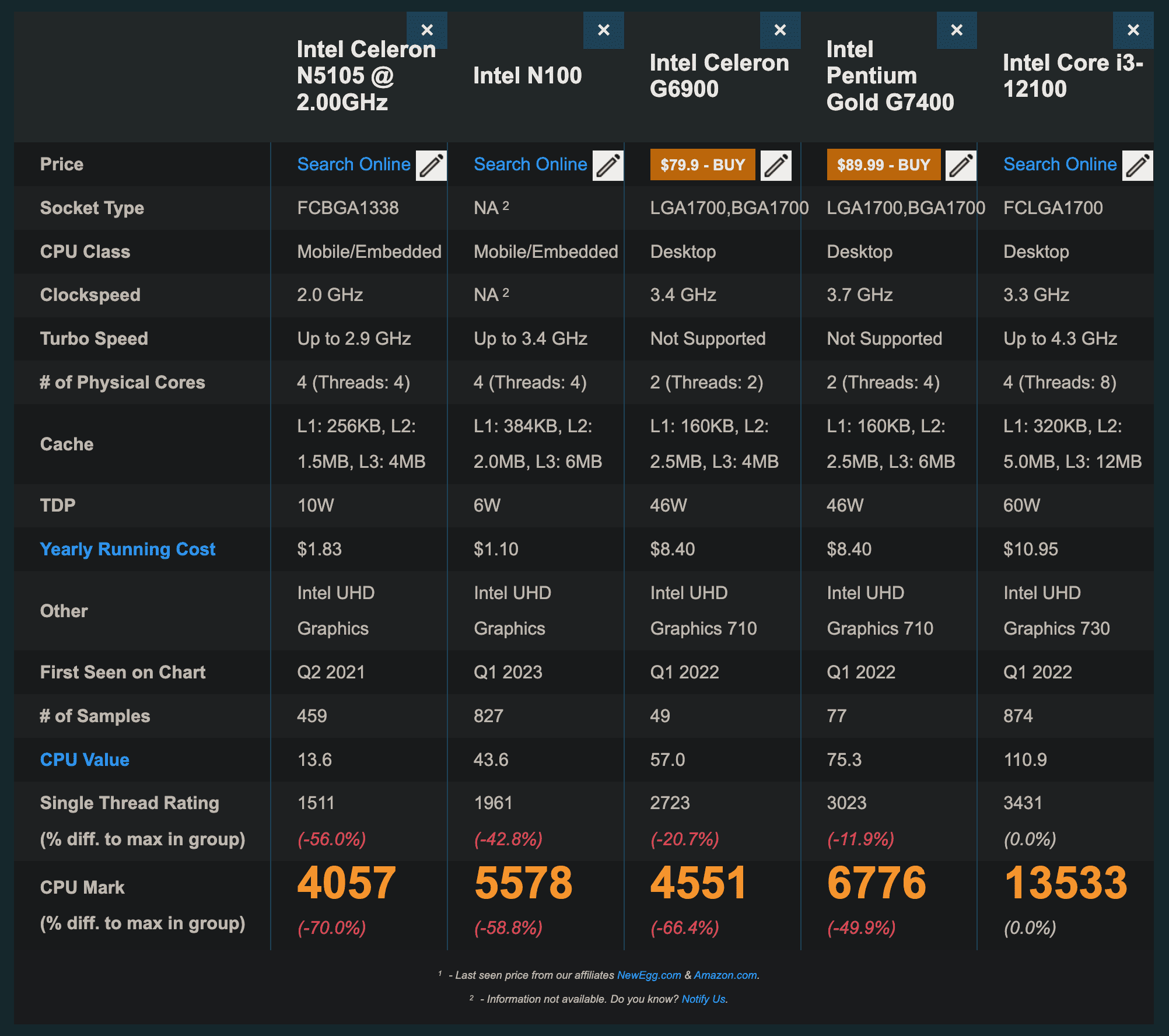
Task: Click the 2 (Threads: 2) cores value
Action: [706, 383]
